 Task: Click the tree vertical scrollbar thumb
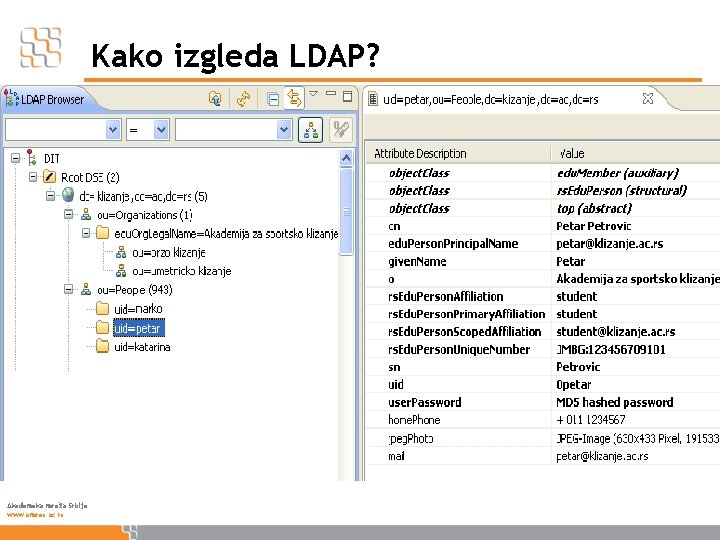(346, 211)
